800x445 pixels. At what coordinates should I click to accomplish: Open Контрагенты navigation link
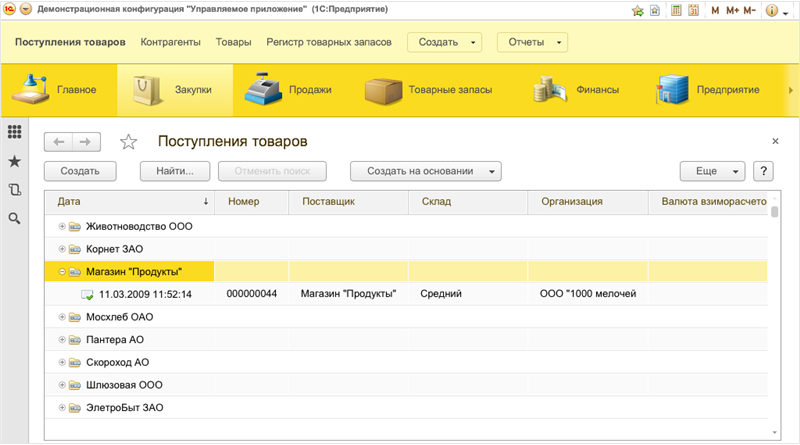click(x=170, y=42)
